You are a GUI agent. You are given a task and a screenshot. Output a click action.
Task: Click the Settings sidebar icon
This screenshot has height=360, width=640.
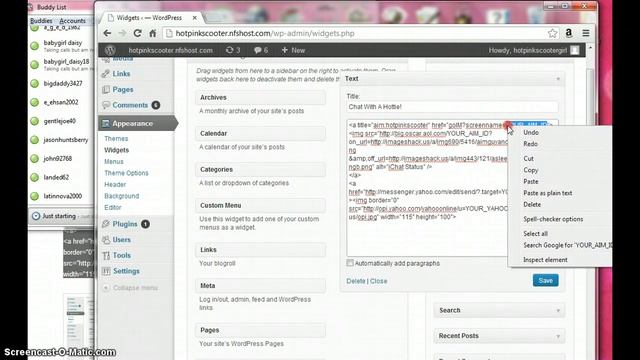[106, 271]
